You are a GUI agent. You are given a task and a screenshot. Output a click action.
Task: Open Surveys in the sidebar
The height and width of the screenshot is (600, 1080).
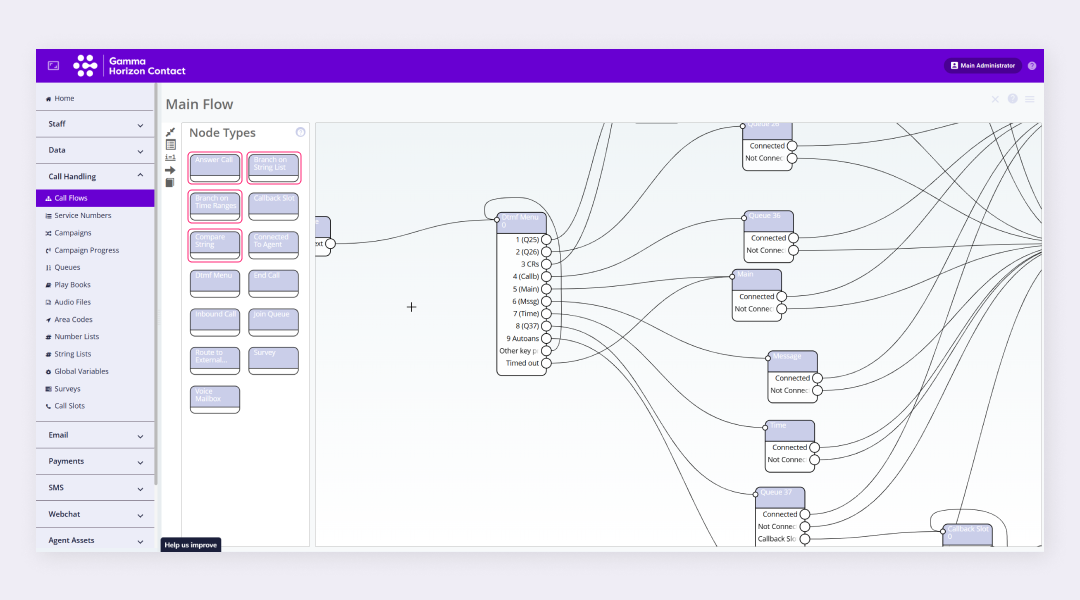(95, 389)
